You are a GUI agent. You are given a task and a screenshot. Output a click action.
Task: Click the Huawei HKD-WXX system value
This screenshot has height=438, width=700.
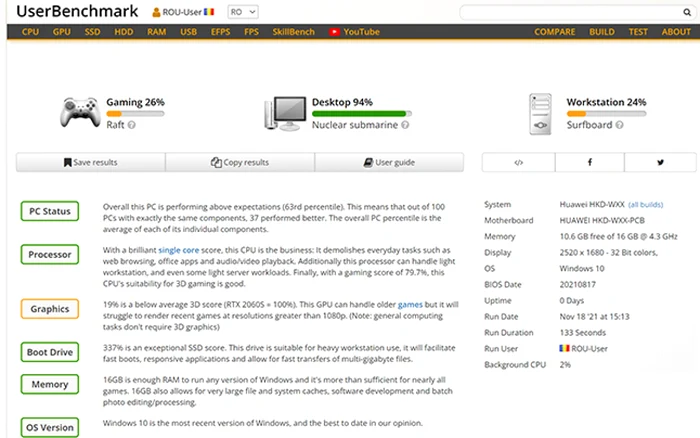tap(592, 204)
